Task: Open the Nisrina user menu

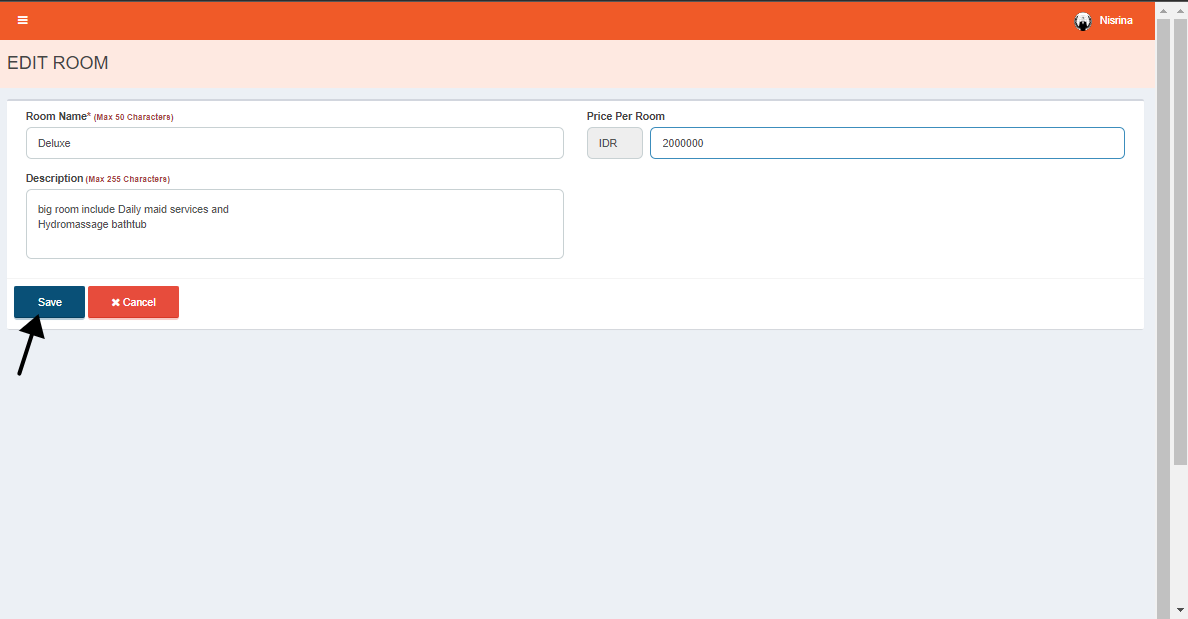Action: pyautogui.click(x=1115, y=21)
